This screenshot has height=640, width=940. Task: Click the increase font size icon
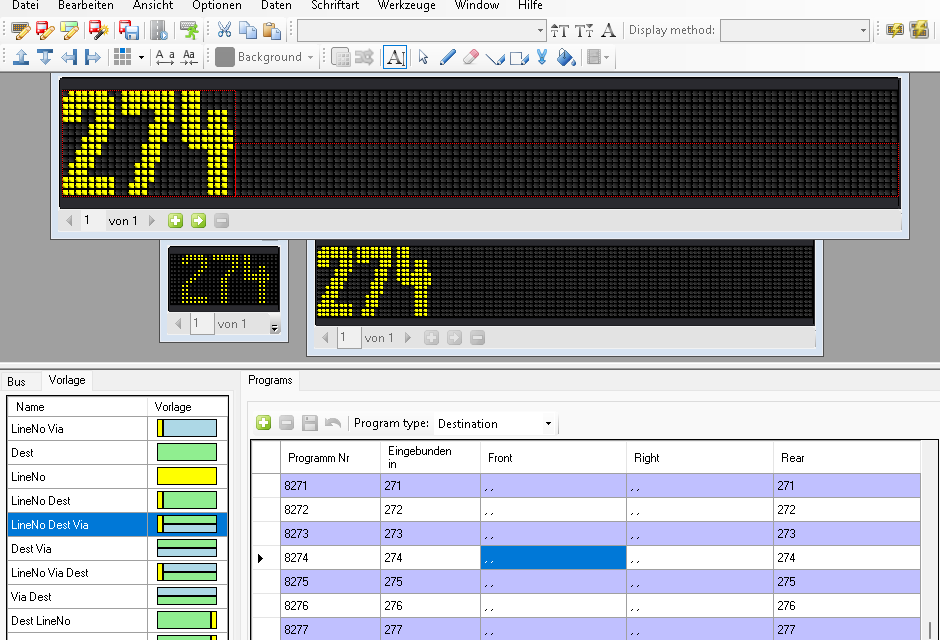(x=560, y=30)
